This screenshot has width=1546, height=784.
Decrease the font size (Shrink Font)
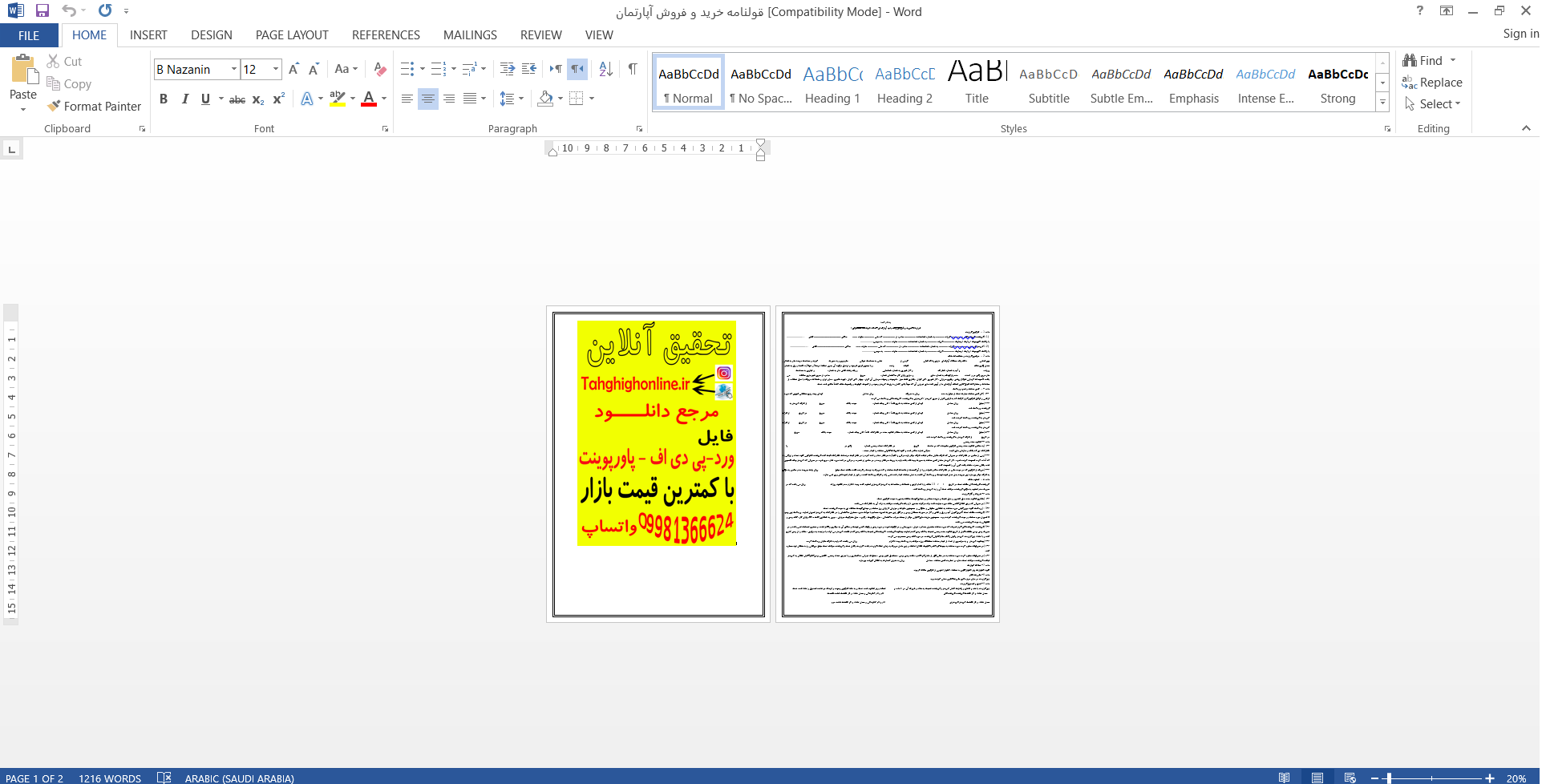314,69
